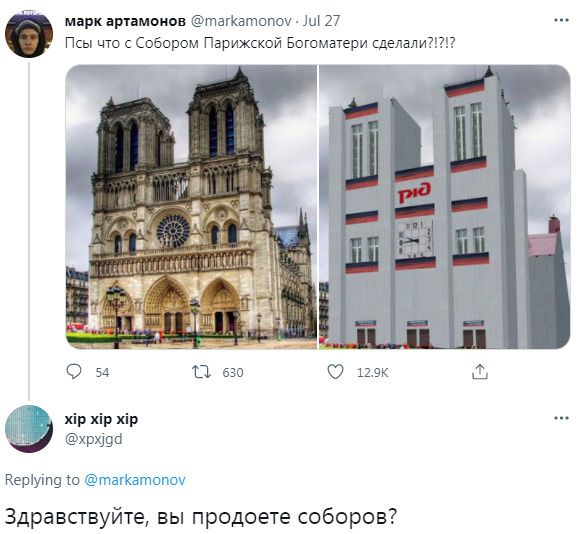This screenshot has width=581, height=534.
Task: Open the Jul 27 tweet timestamp
Action: pos(321,21)
